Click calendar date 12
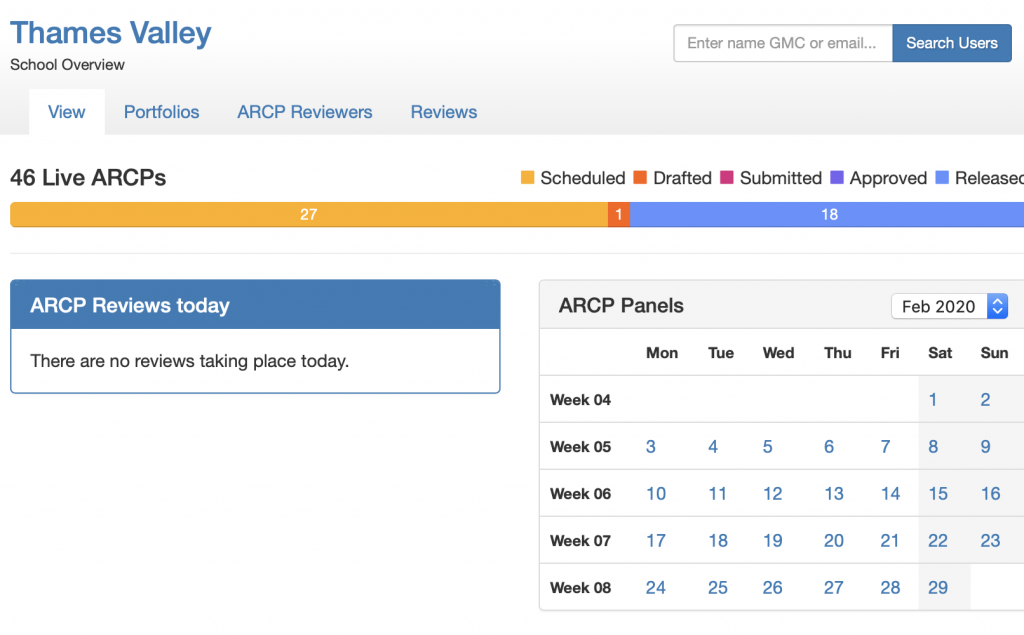 773,493
